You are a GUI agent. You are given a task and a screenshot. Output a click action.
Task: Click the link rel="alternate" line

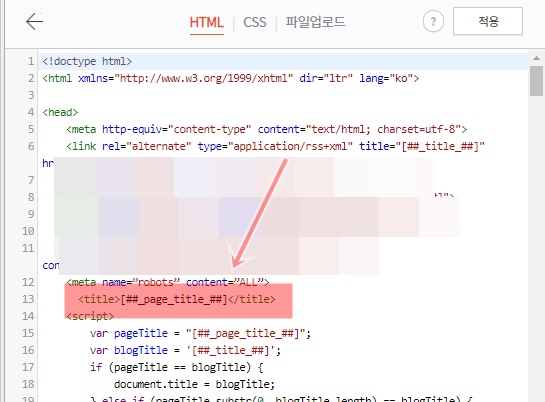(x=275, y=146)
